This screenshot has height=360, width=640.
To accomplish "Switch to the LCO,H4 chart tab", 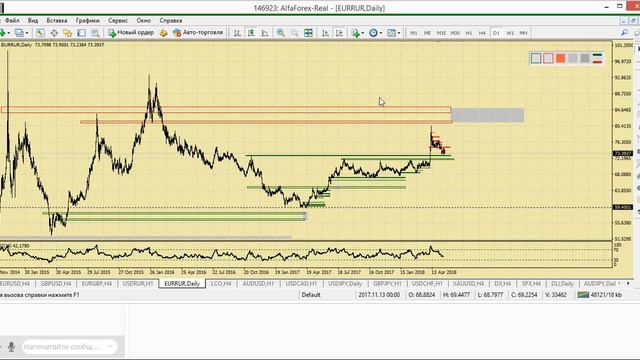I will tap(221, 283).
